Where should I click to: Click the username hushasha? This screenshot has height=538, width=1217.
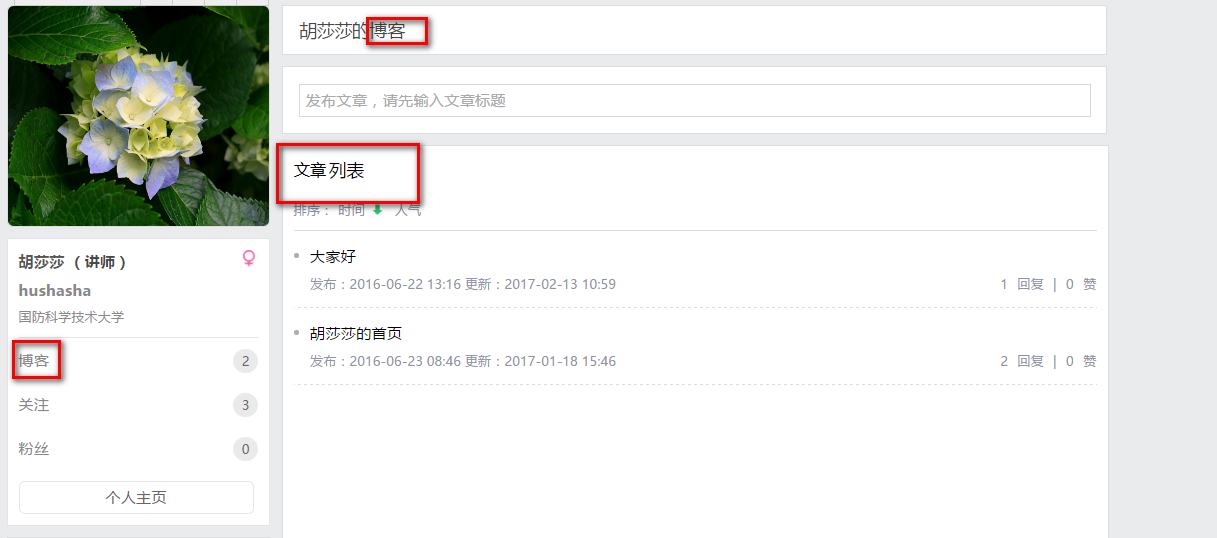point(55,291)
